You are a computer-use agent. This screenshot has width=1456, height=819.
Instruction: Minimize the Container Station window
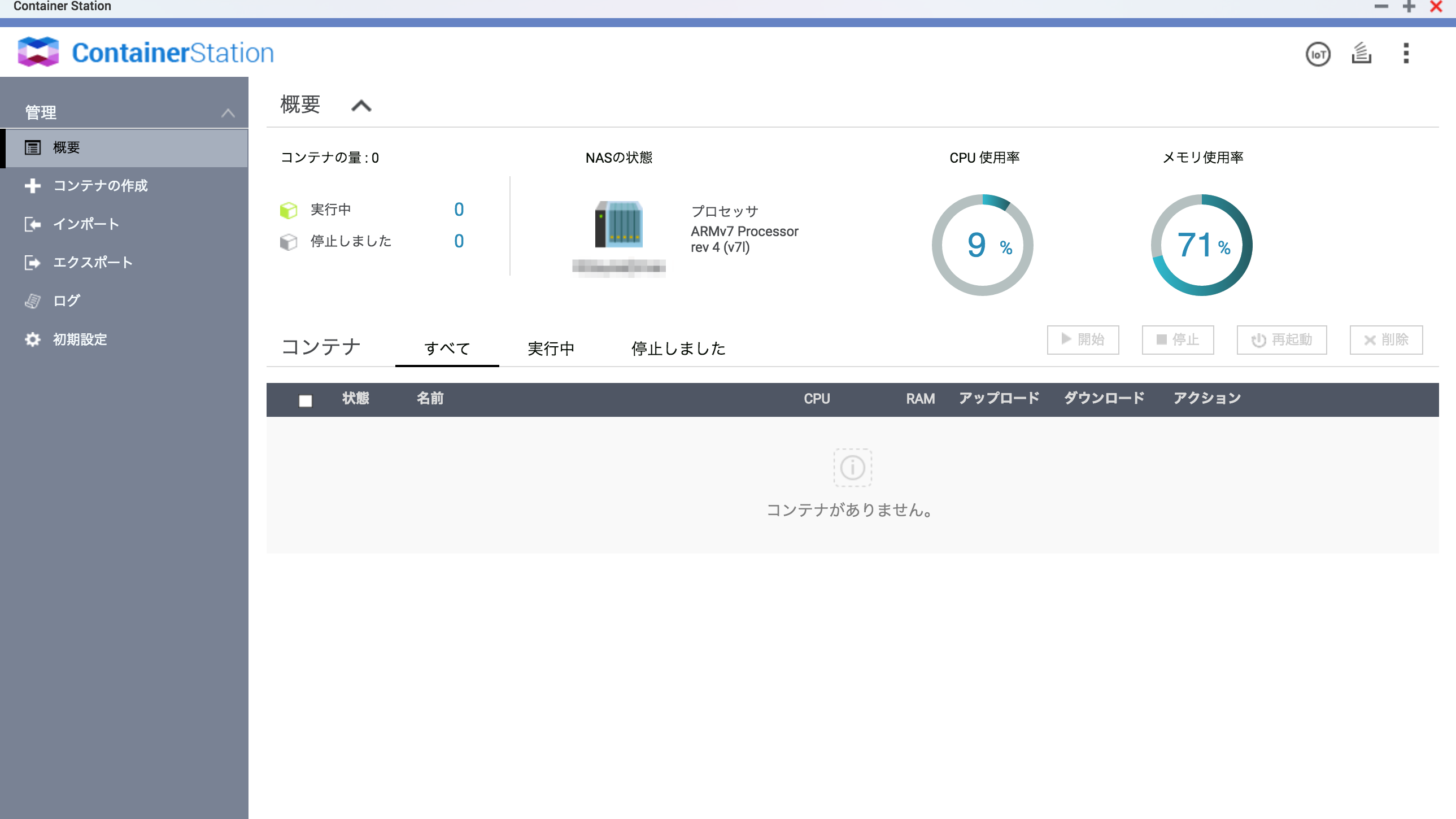click(x=1381, y=7)
